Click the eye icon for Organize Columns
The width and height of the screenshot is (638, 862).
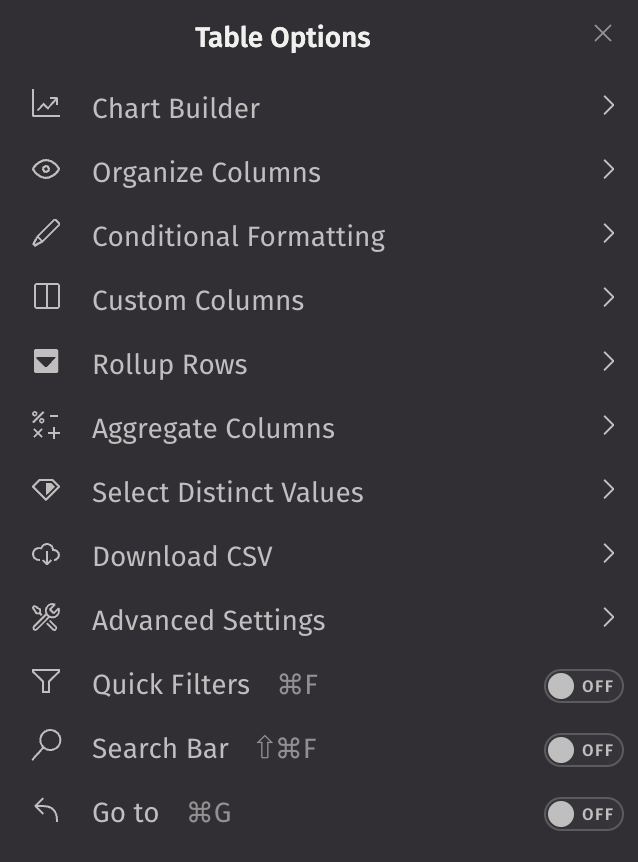click(46, 170)
